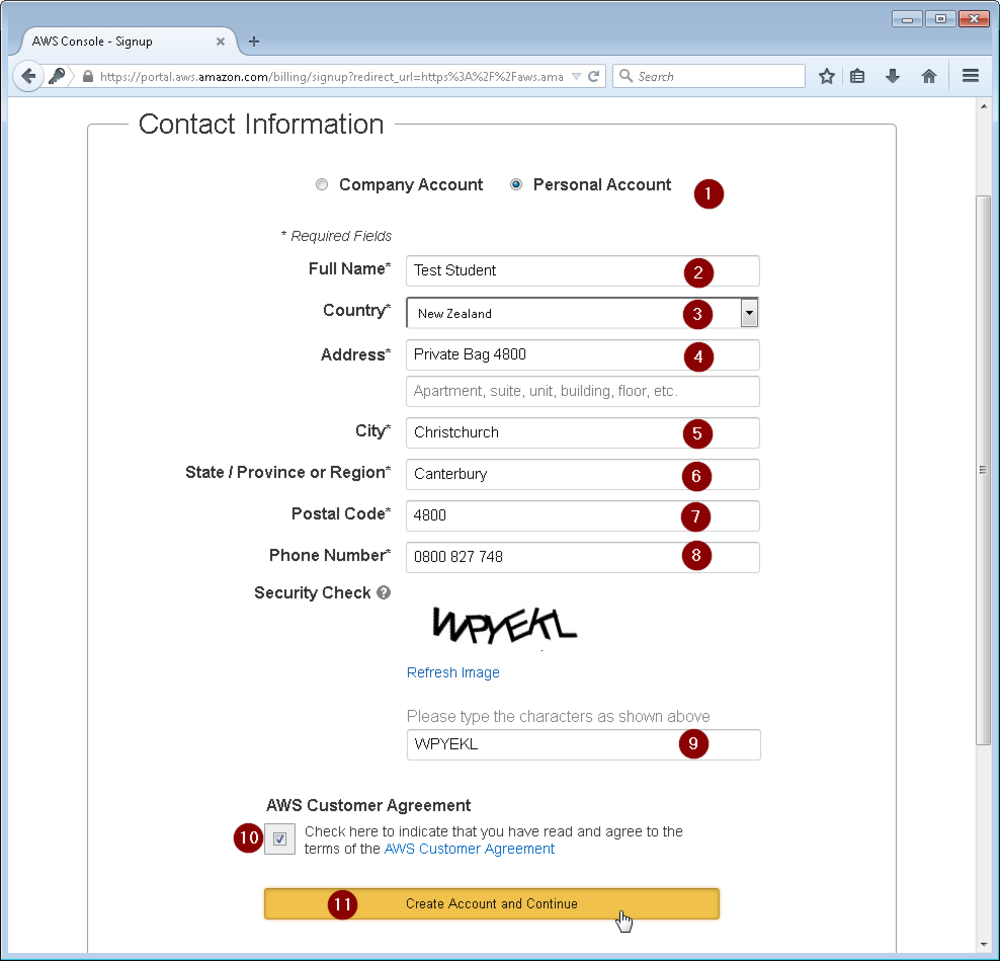Click the captcha characters input field
Viewport: 1000px width, 961px height.
click(584, 745)
